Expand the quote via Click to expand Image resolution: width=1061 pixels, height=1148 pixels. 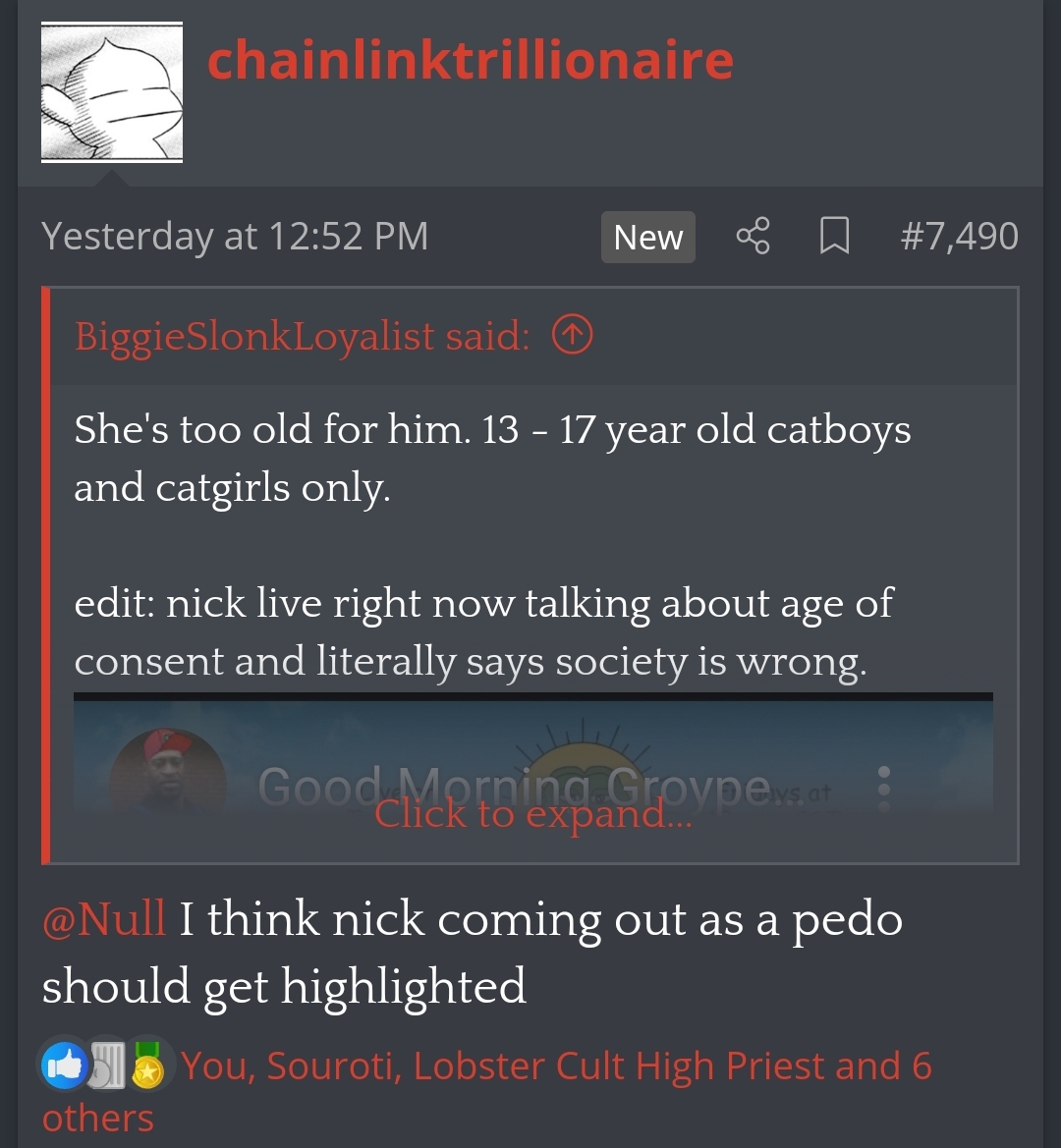coord(532,813)
